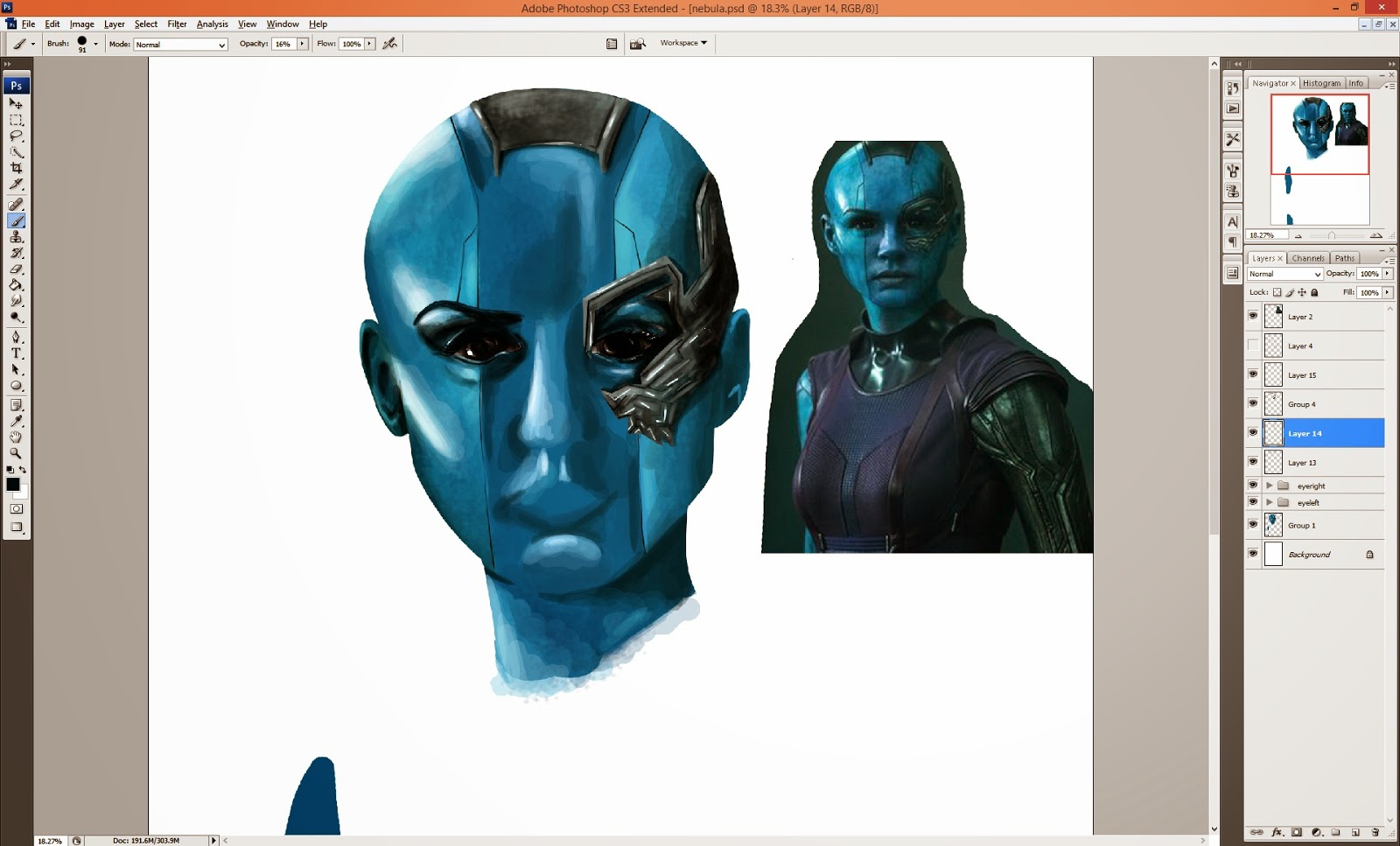This screenshot has height=846, width=1400.
Task: Expand the eyeleft layer group
Action: (x=1270, y=502)
